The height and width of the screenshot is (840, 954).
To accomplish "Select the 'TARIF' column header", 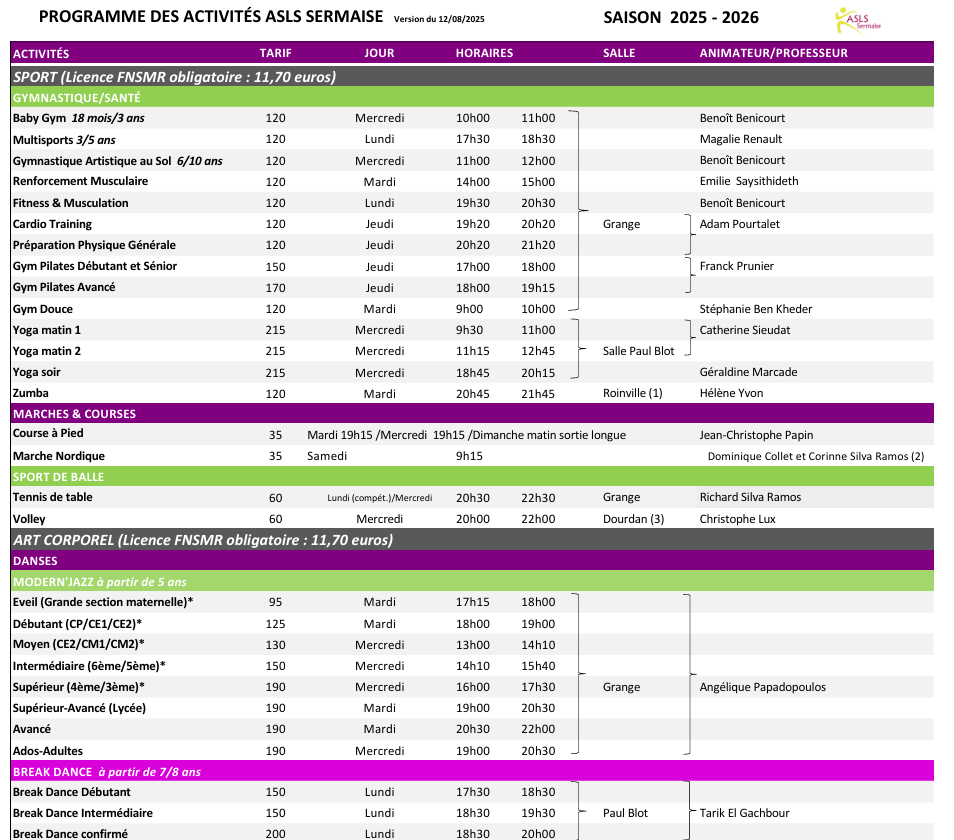I will (x=276, y=53).
